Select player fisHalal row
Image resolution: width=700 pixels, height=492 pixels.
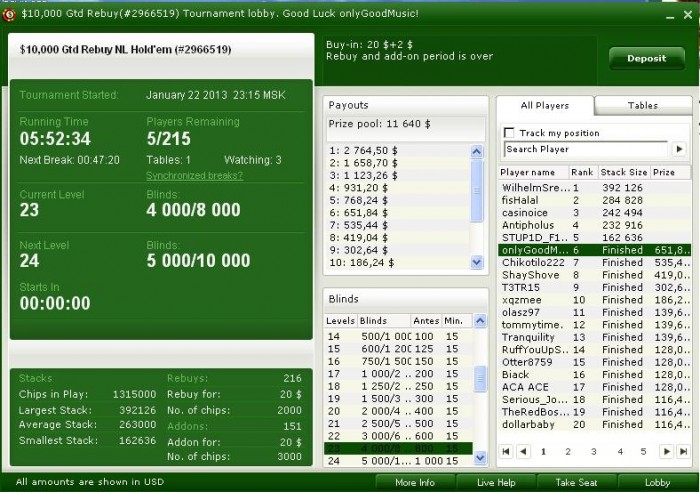(x=594, y=200)
